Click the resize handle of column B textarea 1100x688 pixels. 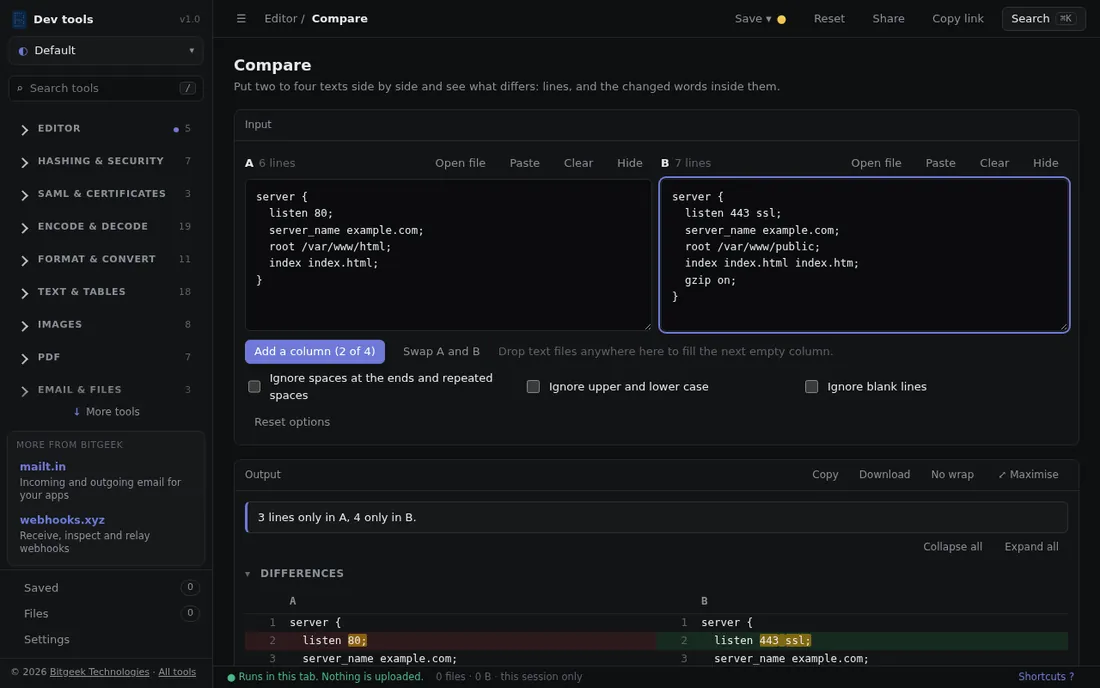(1064, 326)
